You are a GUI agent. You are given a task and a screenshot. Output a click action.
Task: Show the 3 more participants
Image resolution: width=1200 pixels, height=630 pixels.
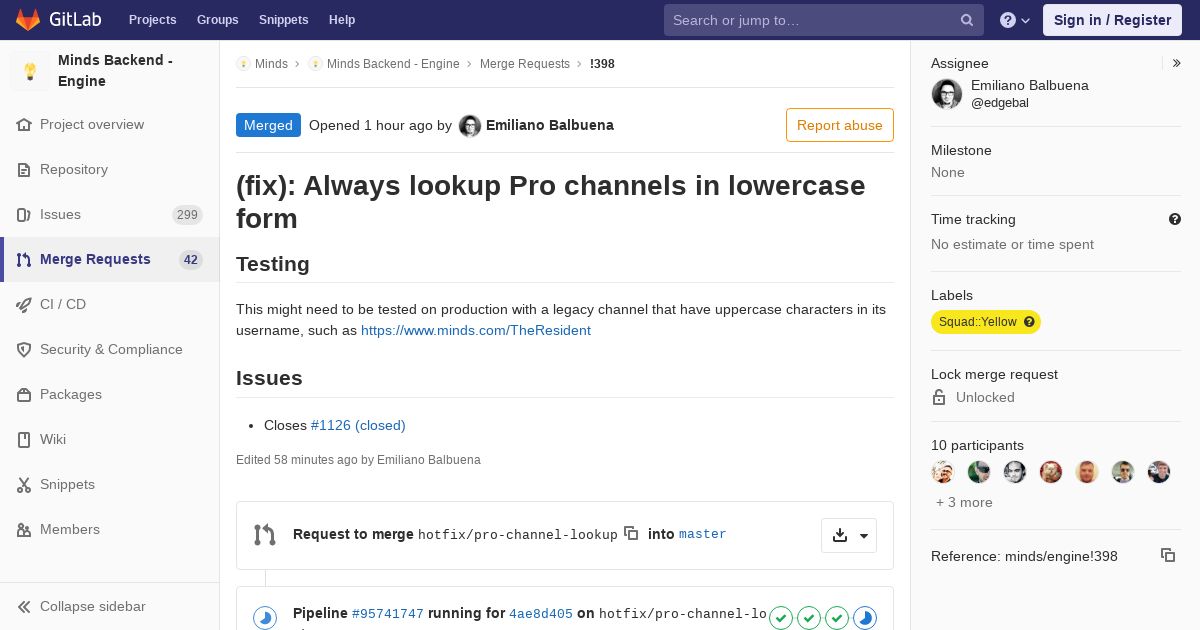click(964, 502)
